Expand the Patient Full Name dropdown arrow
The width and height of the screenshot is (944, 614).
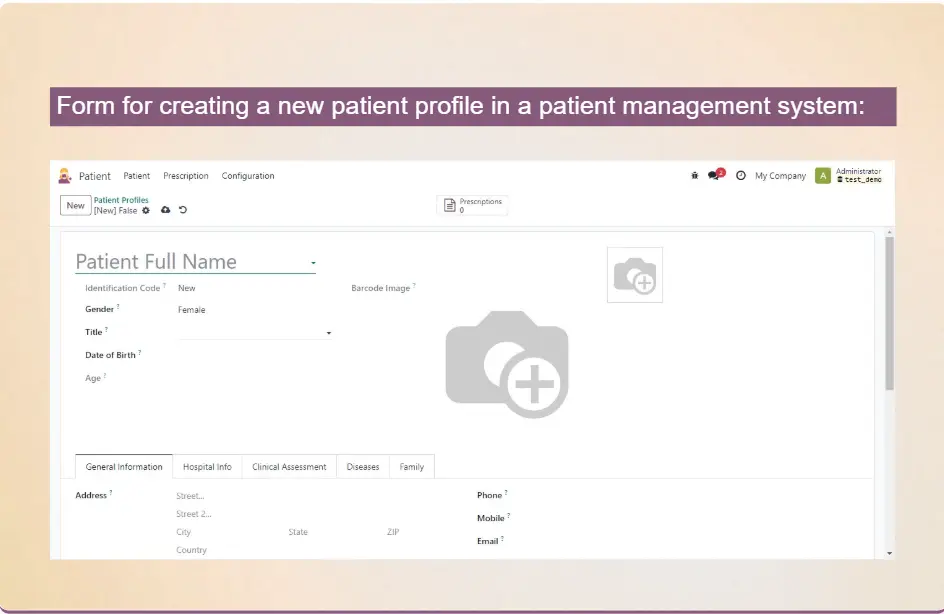[313, 264]
